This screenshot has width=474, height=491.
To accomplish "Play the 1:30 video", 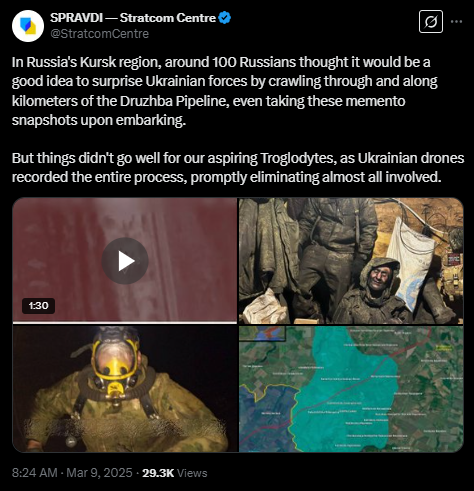I will [x=125, y=261].
